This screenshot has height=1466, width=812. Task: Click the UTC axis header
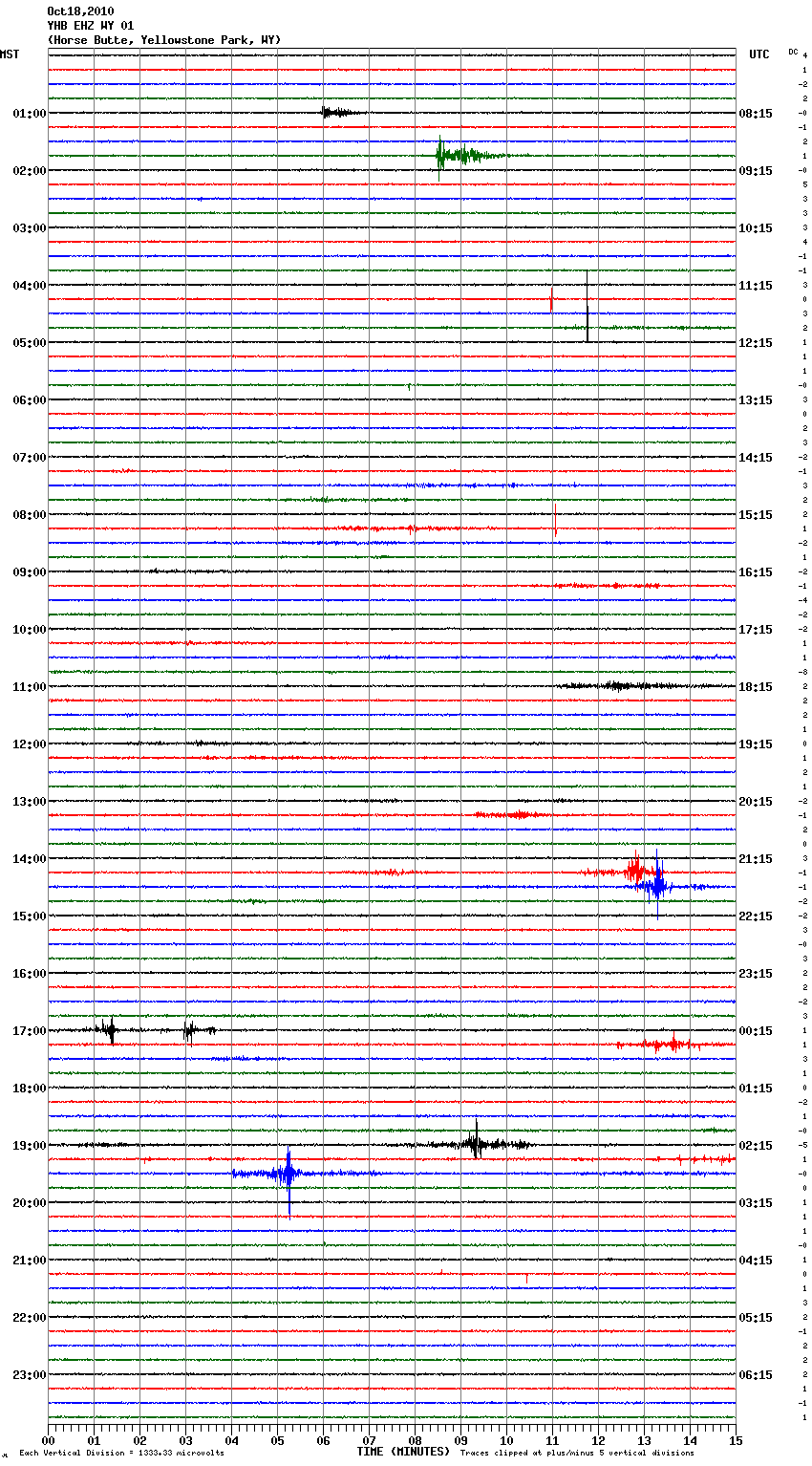coord(759,54)
